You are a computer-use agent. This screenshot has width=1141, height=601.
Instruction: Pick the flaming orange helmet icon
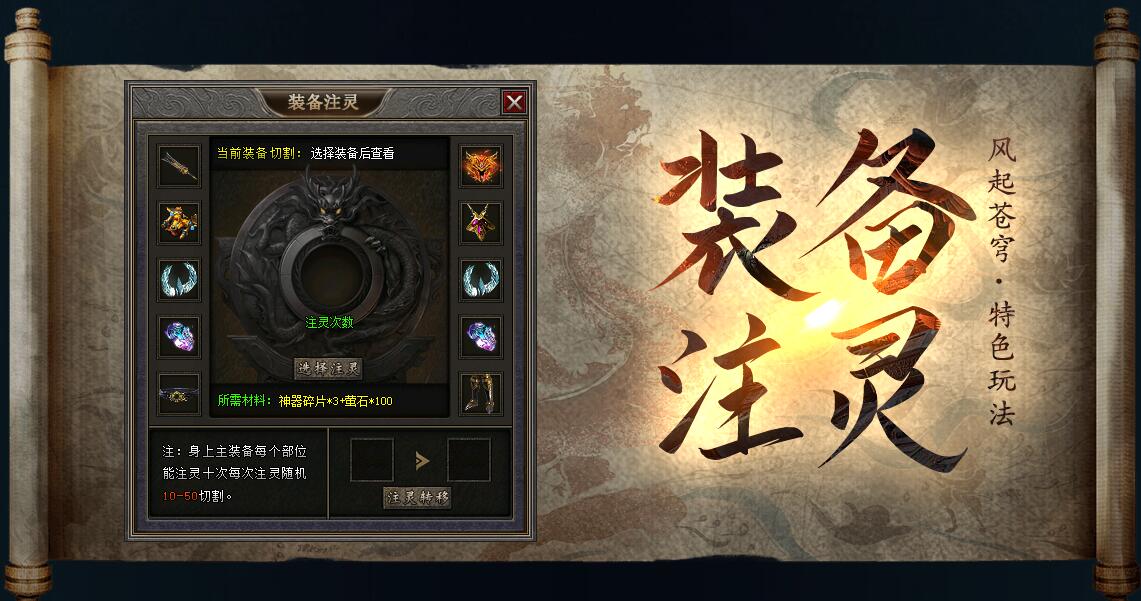(x=481, y=165)
